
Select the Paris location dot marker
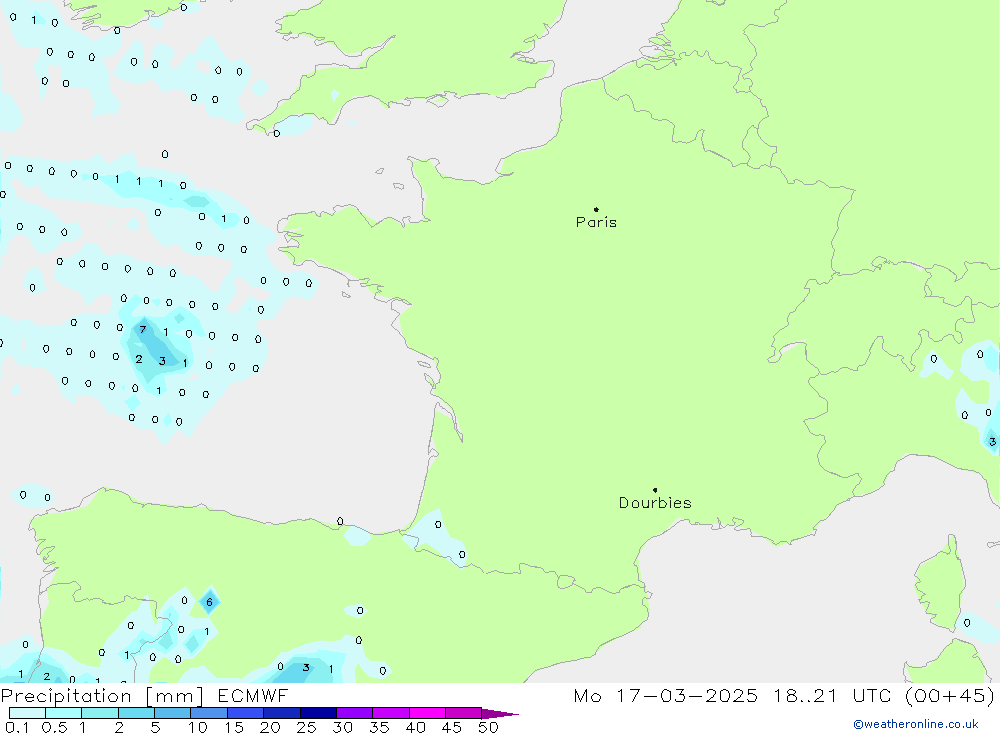[x=596, y=209]
